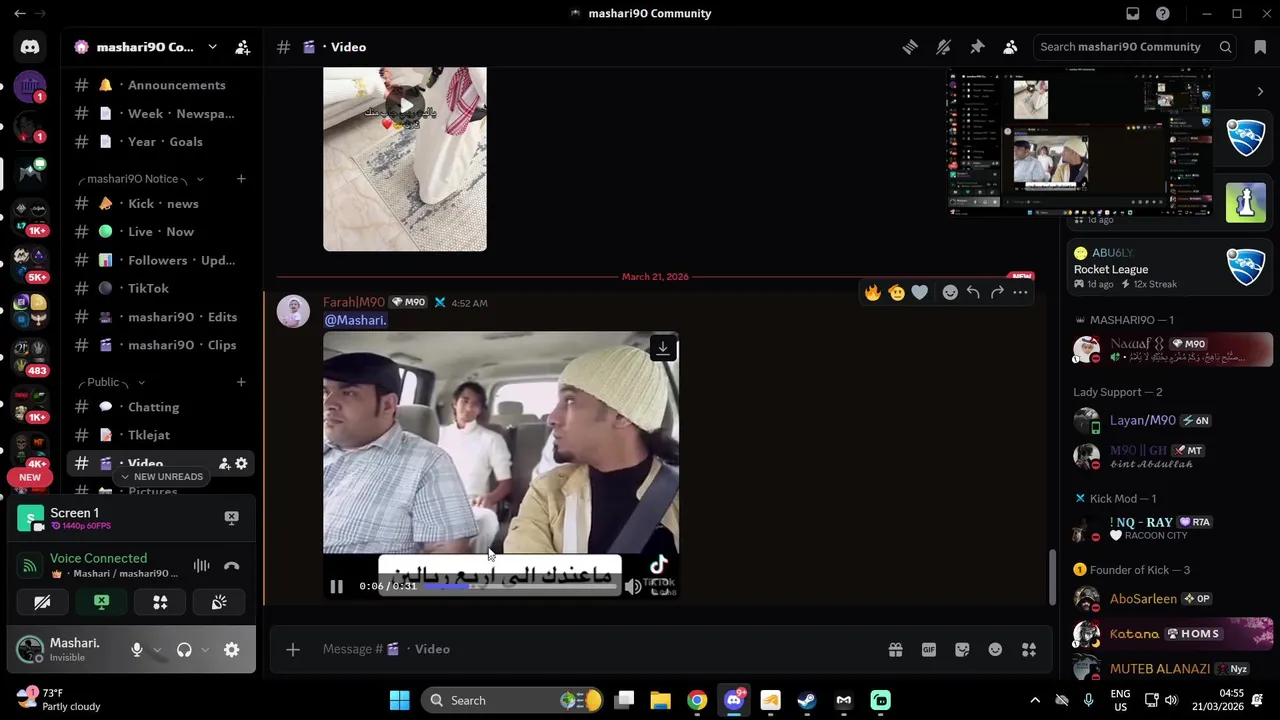Viewport: 1280px width, 720px height.
Task: Send a gift icon in message bar
Action: tap(895, 650)
